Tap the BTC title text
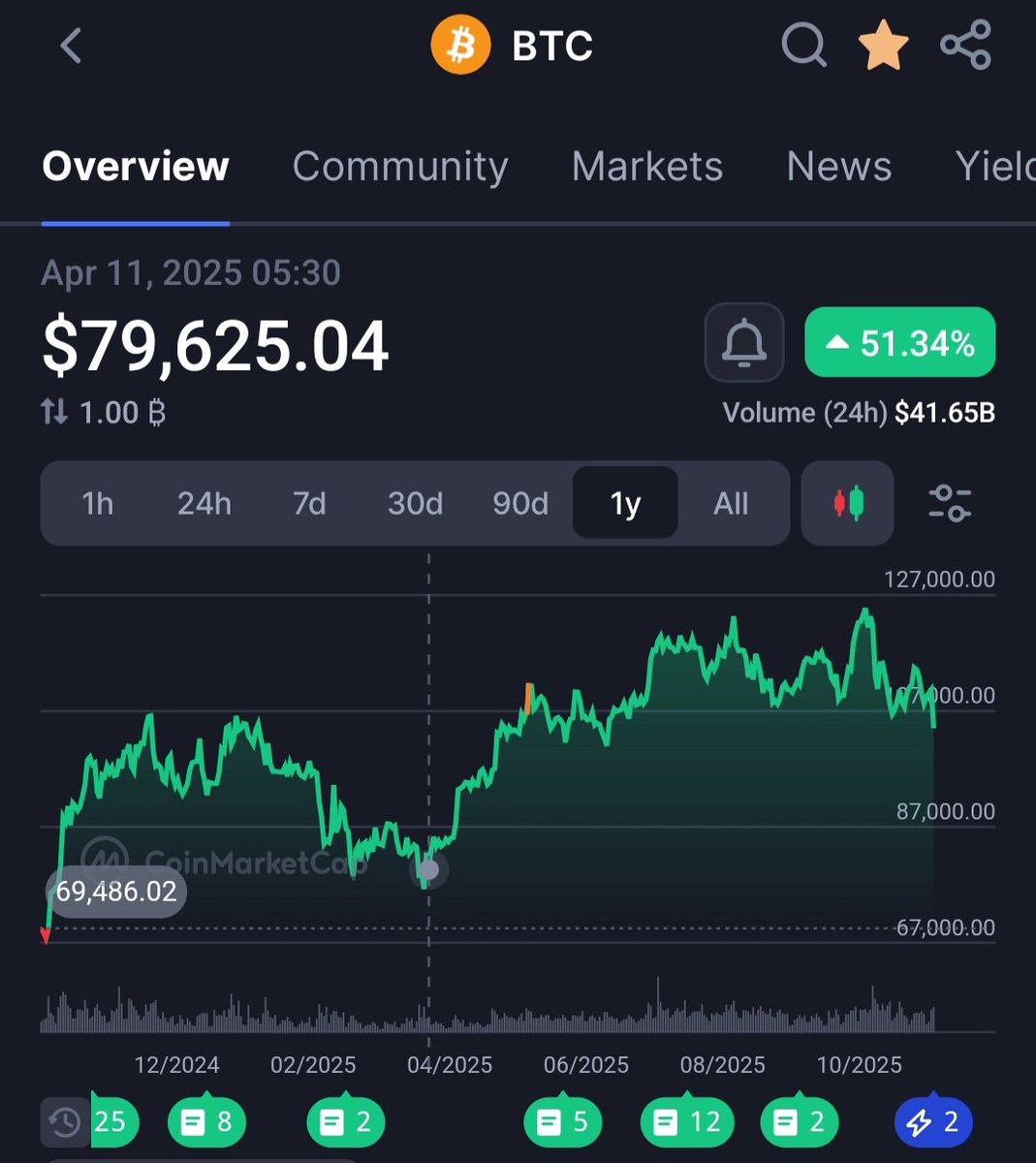This screenshot has height=1163, width=1036. coord(552,46)
